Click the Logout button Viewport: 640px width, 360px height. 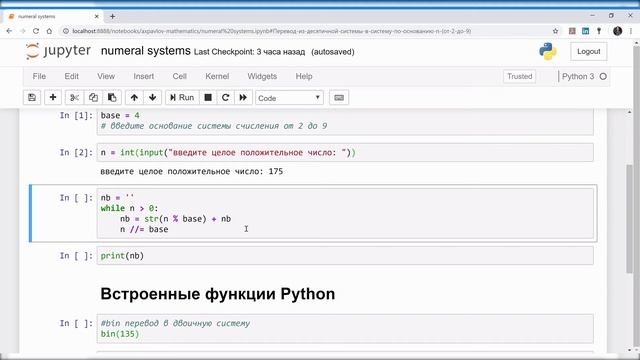(588, 51)
